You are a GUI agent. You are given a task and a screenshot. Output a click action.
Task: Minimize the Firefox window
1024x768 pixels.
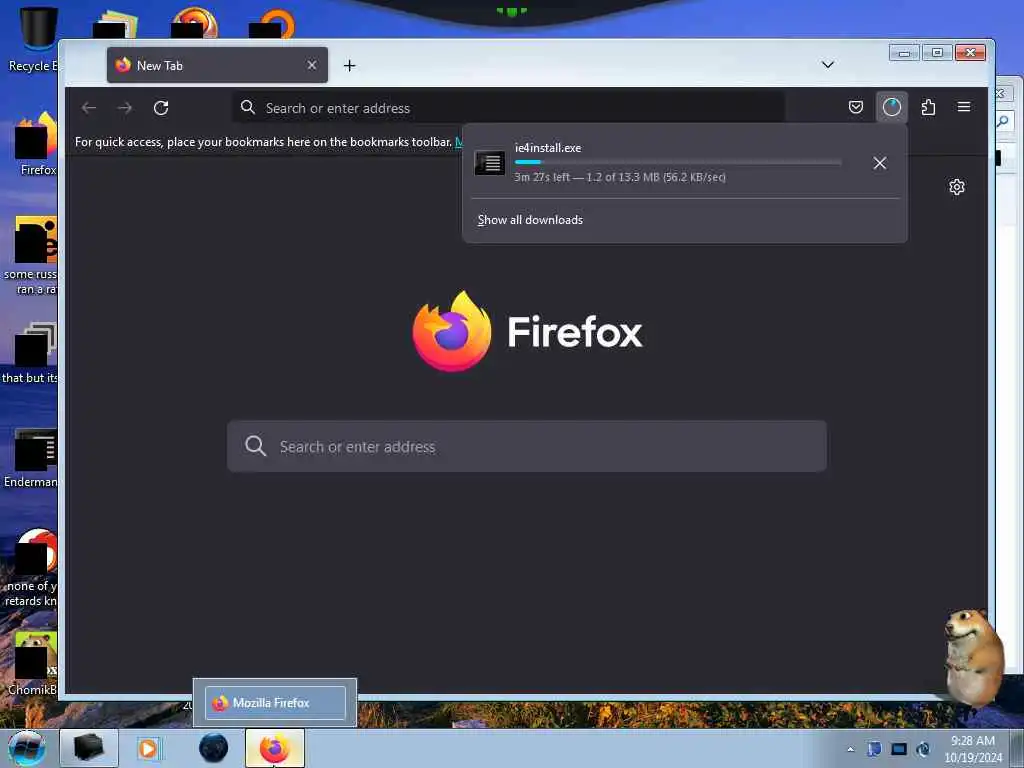click(x=904, y=53)
